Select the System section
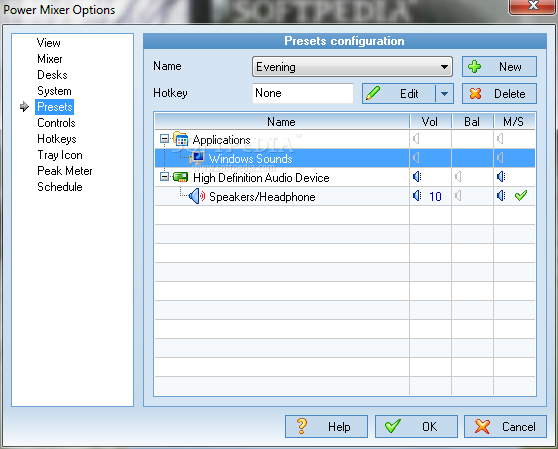The width and height of the screenshot is (558, 449). pos(54,91)
